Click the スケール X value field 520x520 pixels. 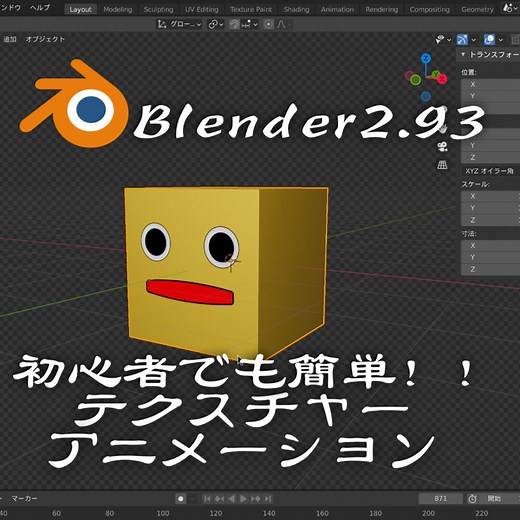(x=490, y=196)
